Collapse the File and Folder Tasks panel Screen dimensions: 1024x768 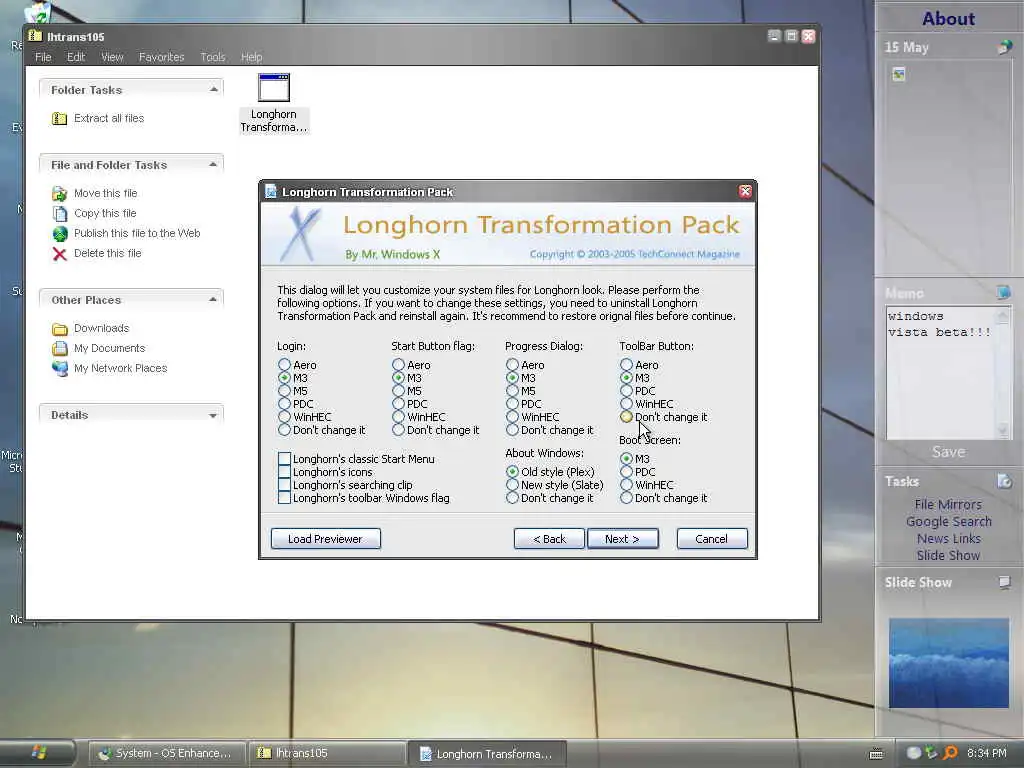coord(213,165)
